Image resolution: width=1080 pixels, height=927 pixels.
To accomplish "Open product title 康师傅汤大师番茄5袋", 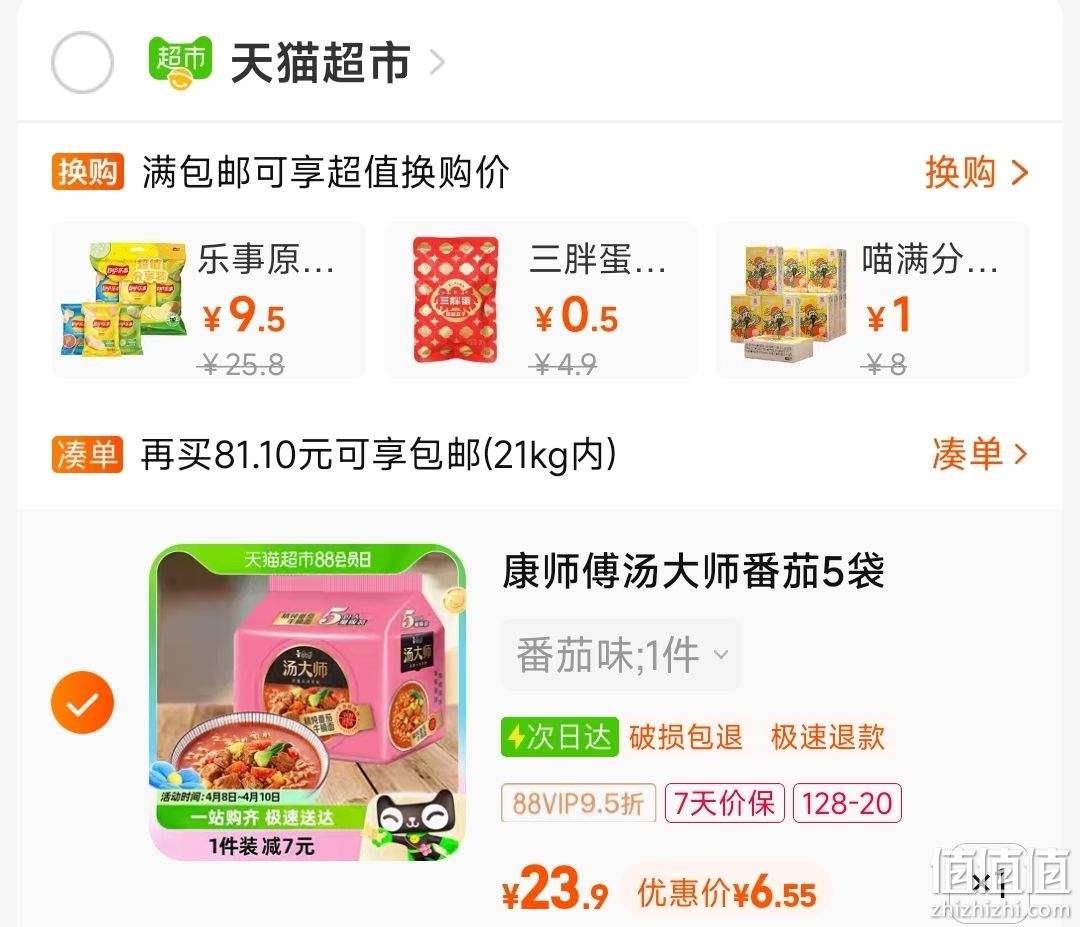I will click(x=693, y=571).
